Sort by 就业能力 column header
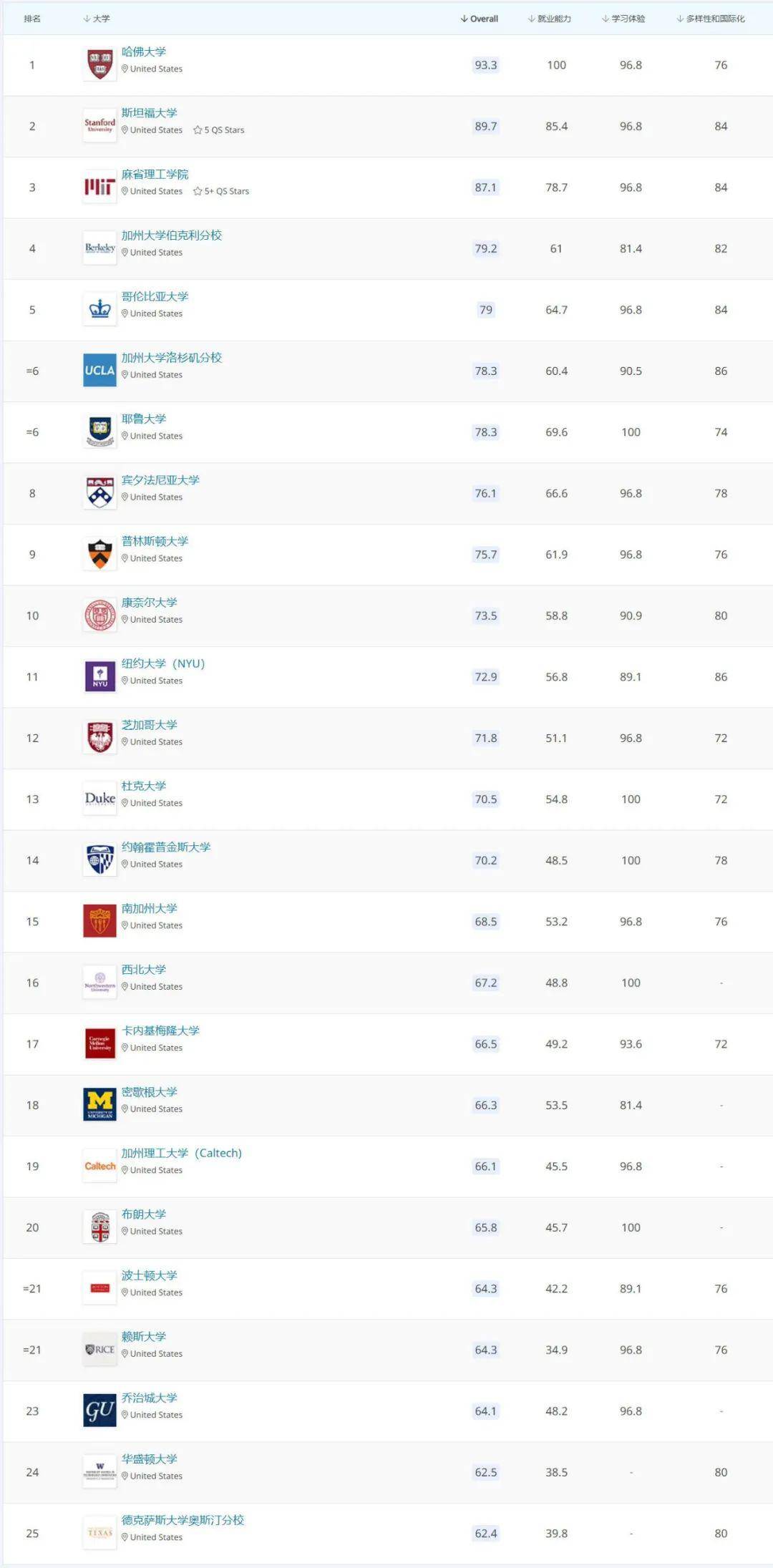The image size is (773, 1568). (550, 19)
